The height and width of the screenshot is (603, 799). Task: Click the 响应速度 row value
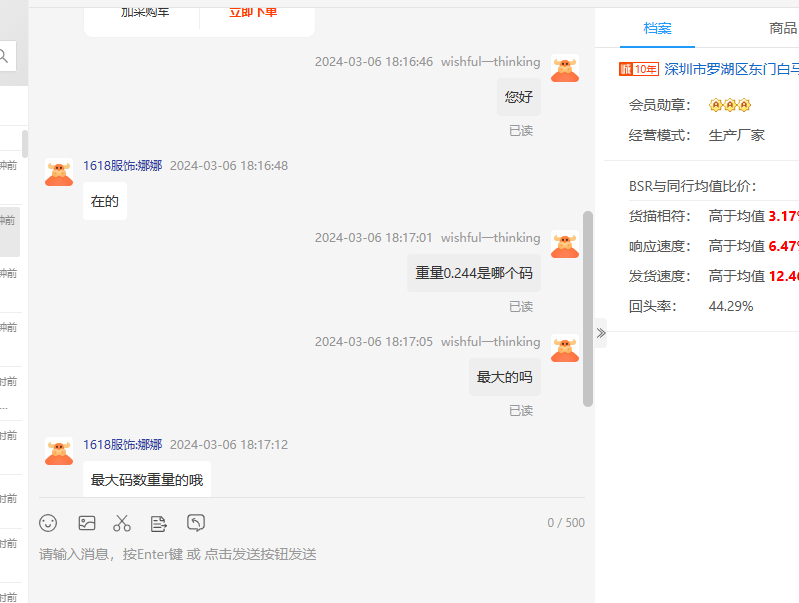click(x=754, y=246)
